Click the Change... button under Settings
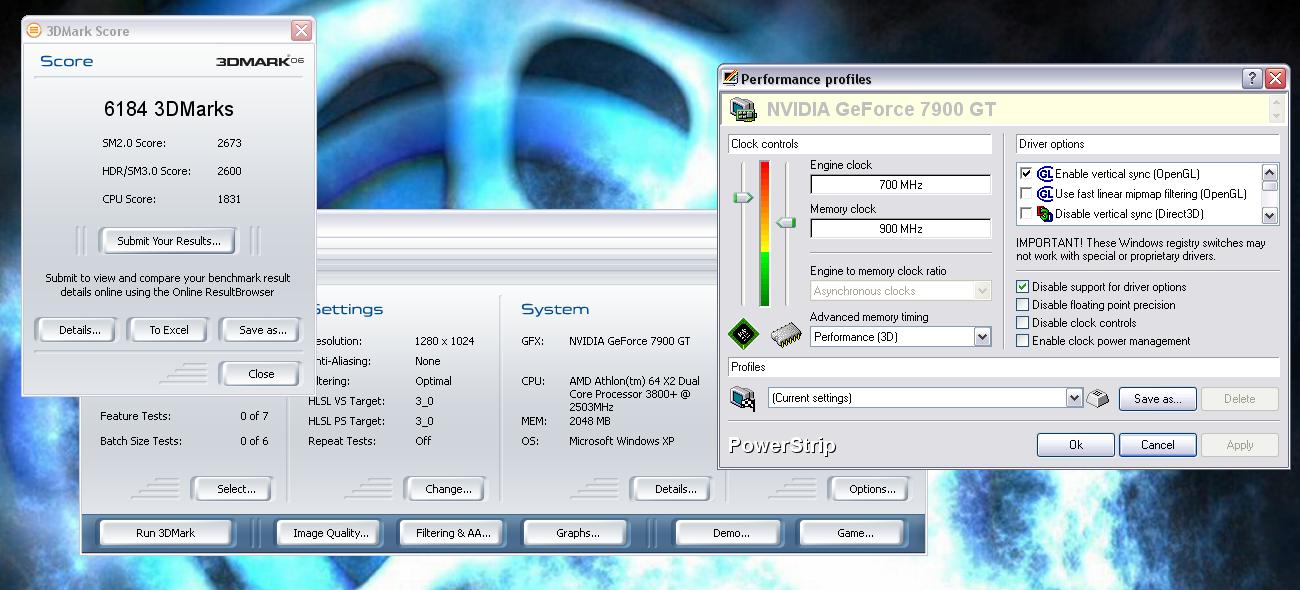This screenshot has height=590, width=1300. (448, 489)
